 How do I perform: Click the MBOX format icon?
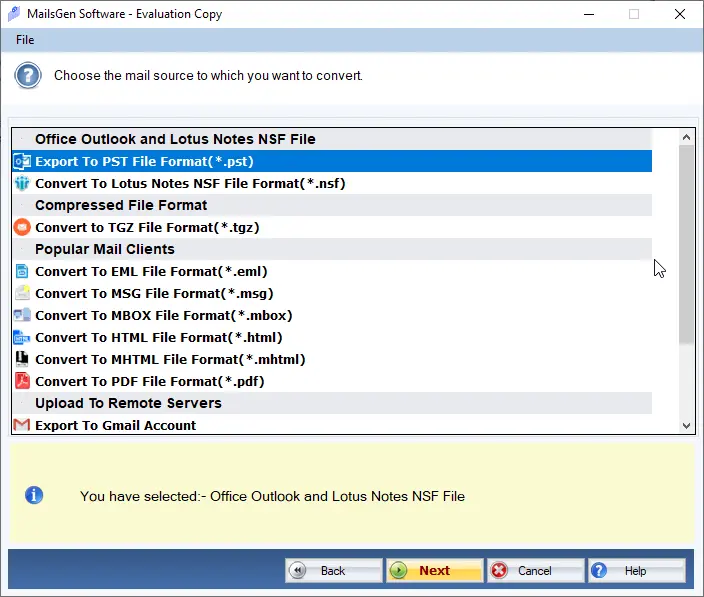[x=22, y=315]
